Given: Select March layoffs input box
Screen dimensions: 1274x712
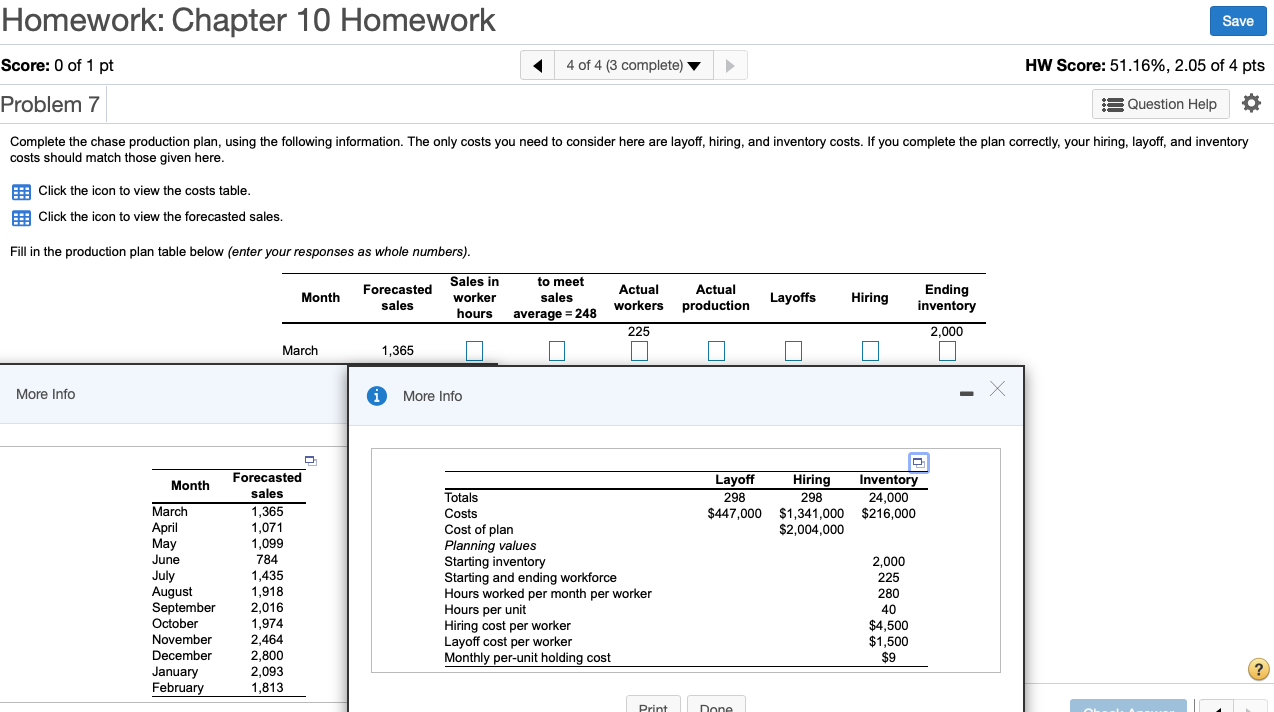Looking at the screenshot, I should click(793, 351).
